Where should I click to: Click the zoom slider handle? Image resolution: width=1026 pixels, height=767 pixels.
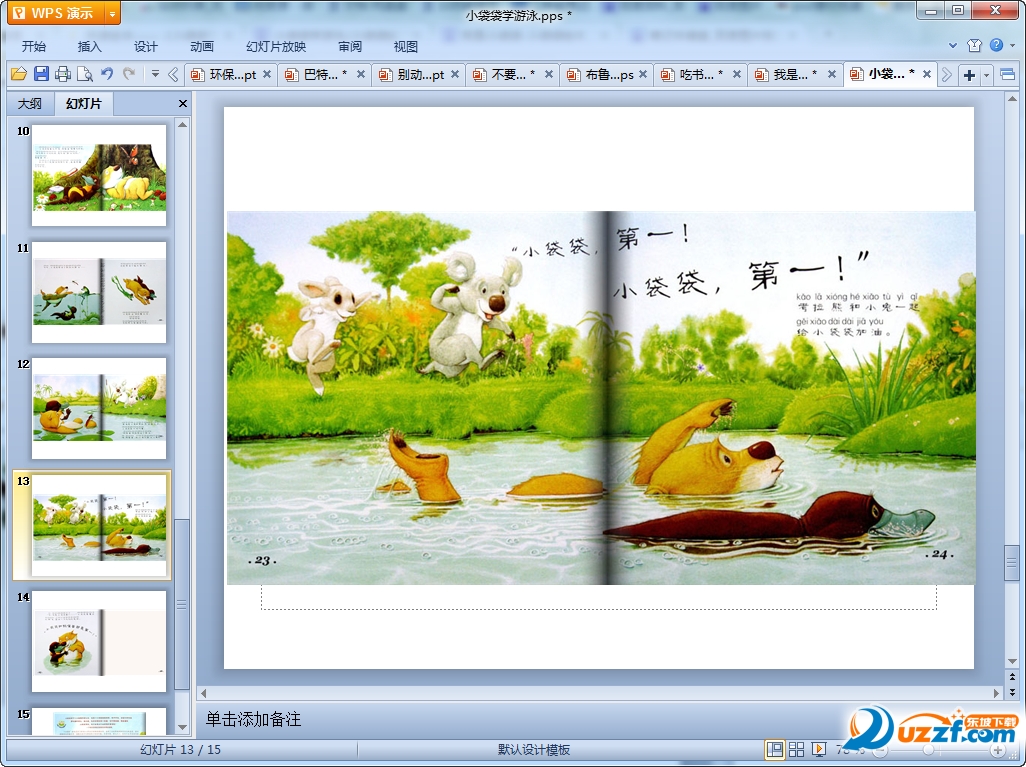(928, 750)
